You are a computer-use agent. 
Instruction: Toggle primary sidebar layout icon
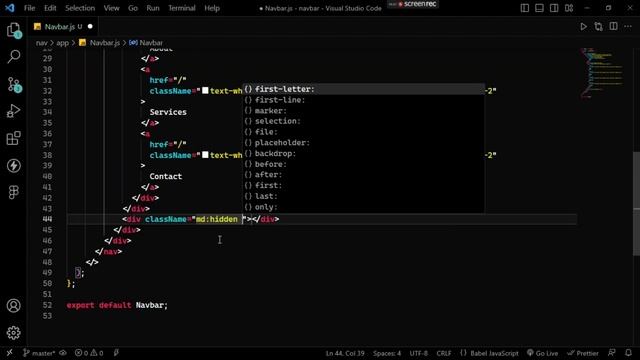click(524, 8)
